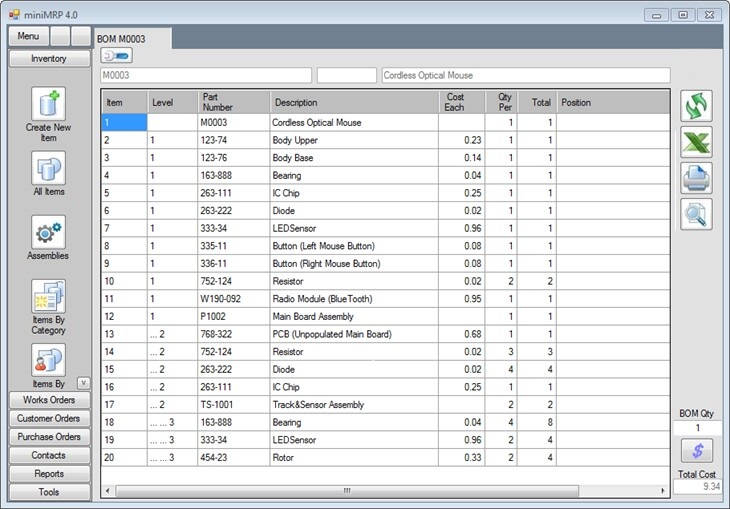This screenshot has height=509, width=730.
Task: Expand sidebar with down arrow button
Action: click(x=83, y=383)
